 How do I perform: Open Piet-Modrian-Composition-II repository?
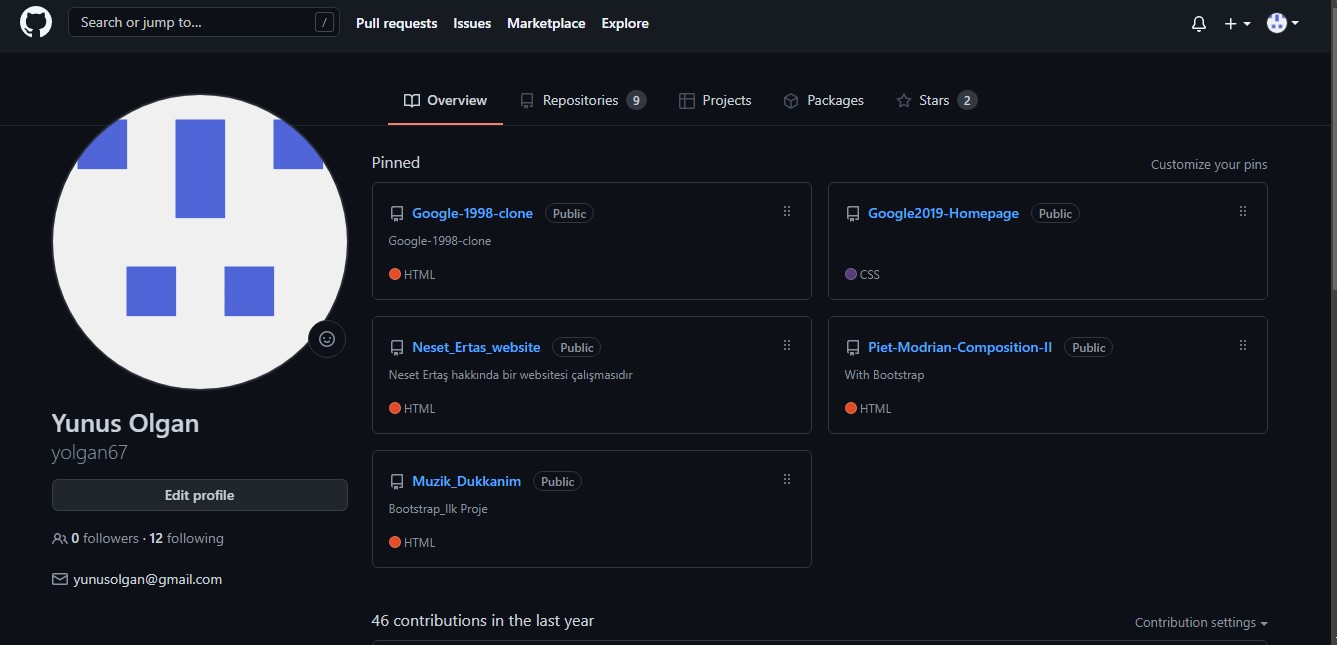(960, 347)
